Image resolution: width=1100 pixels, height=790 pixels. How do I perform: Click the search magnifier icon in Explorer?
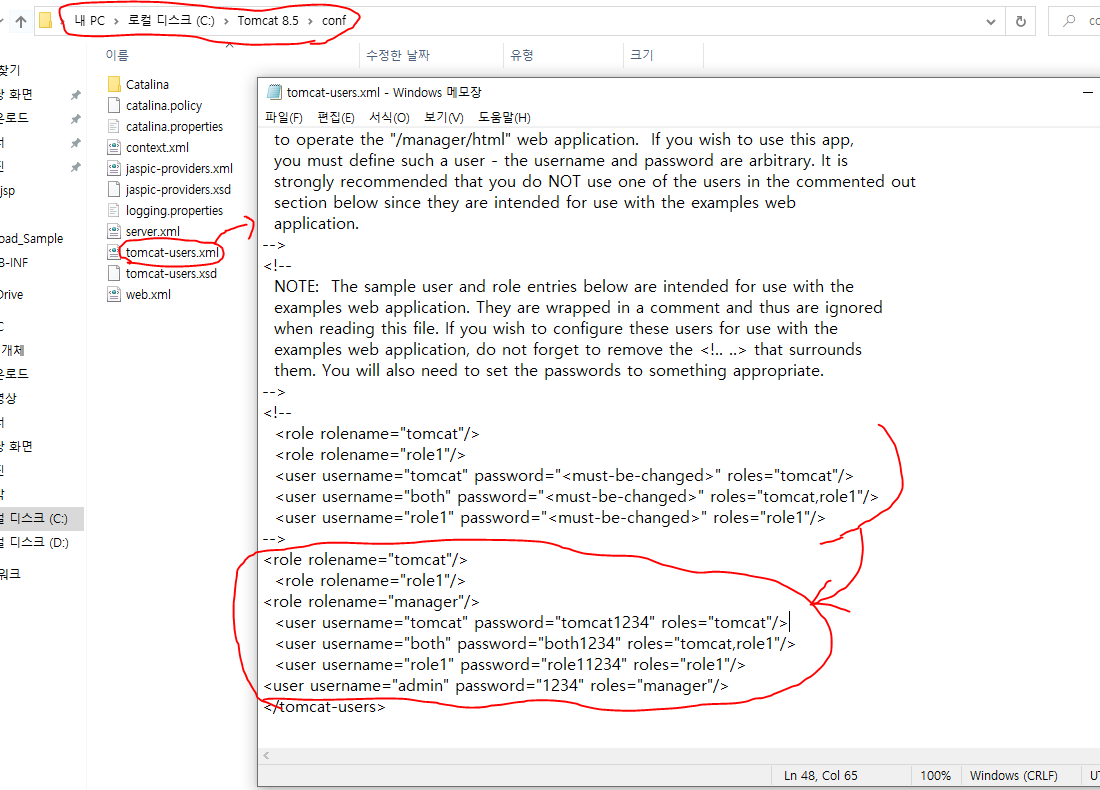click(x=1069, y=21)
